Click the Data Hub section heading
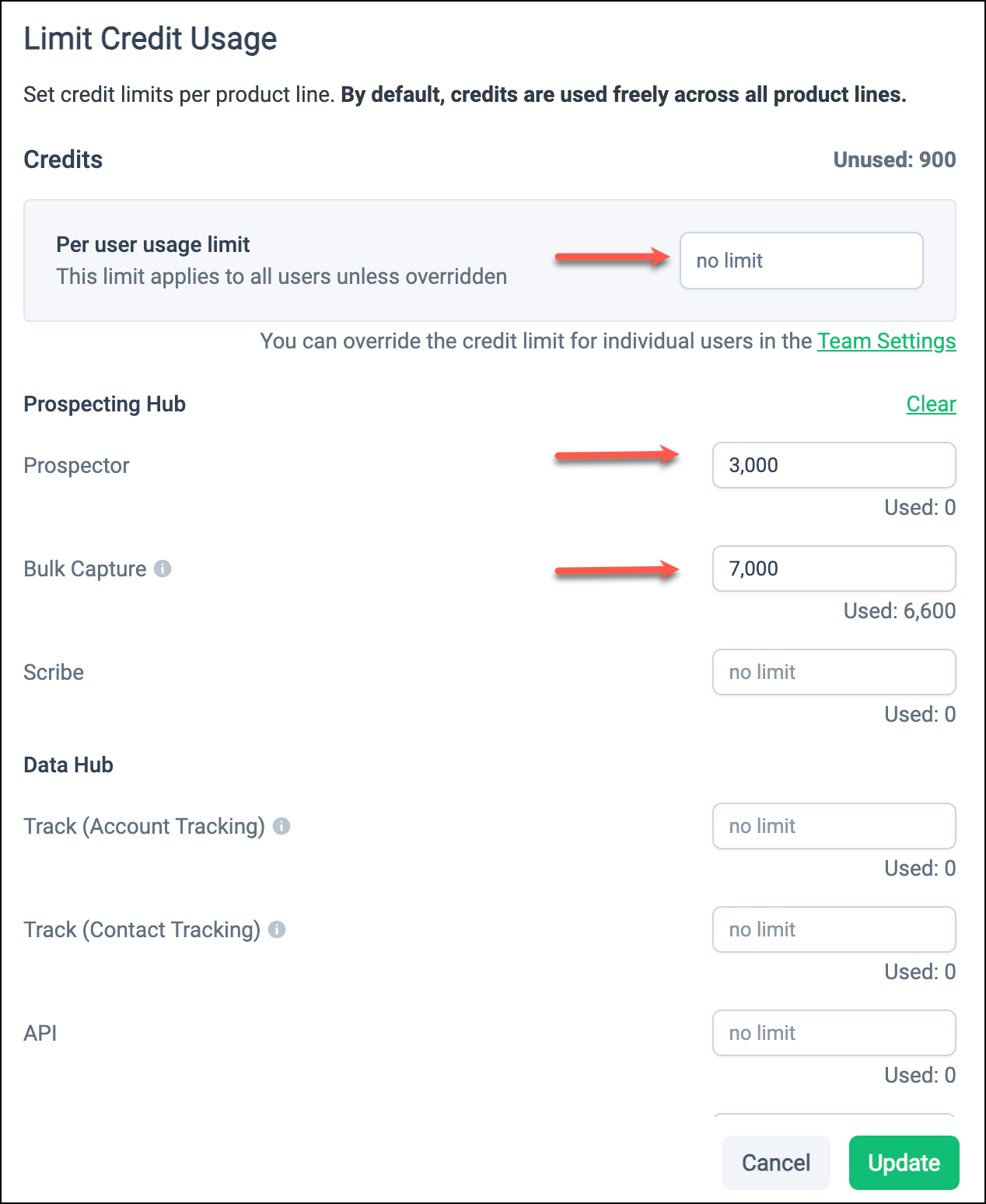986x1204 pixels. [68, 765]
